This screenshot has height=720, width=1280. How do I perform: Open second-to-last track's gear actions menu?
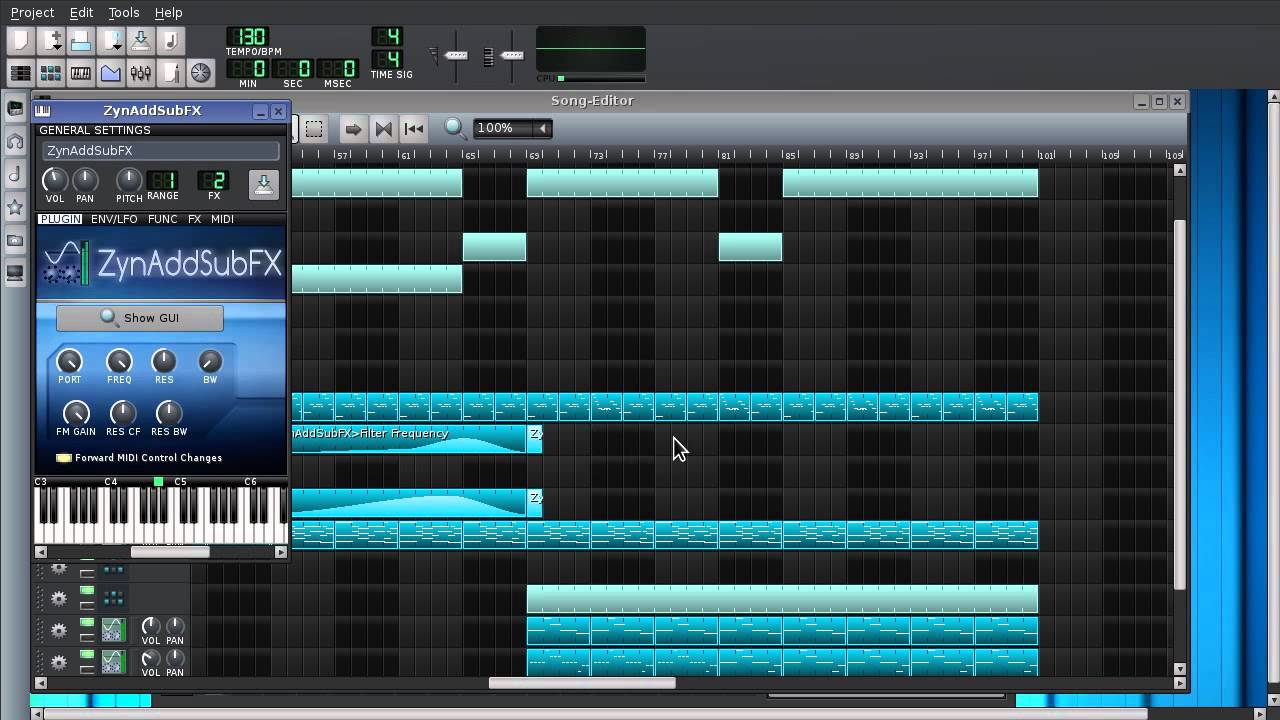pyautogui.click(x=59, y=631)
